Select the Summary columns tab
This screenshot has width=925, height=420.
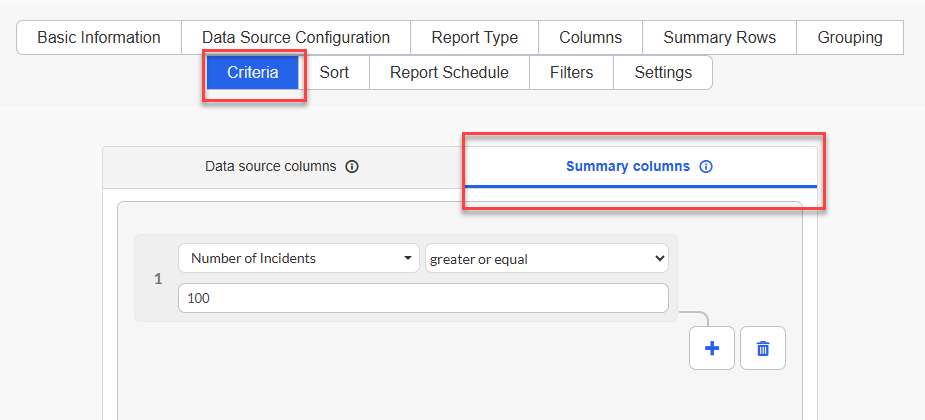[640, 167]
